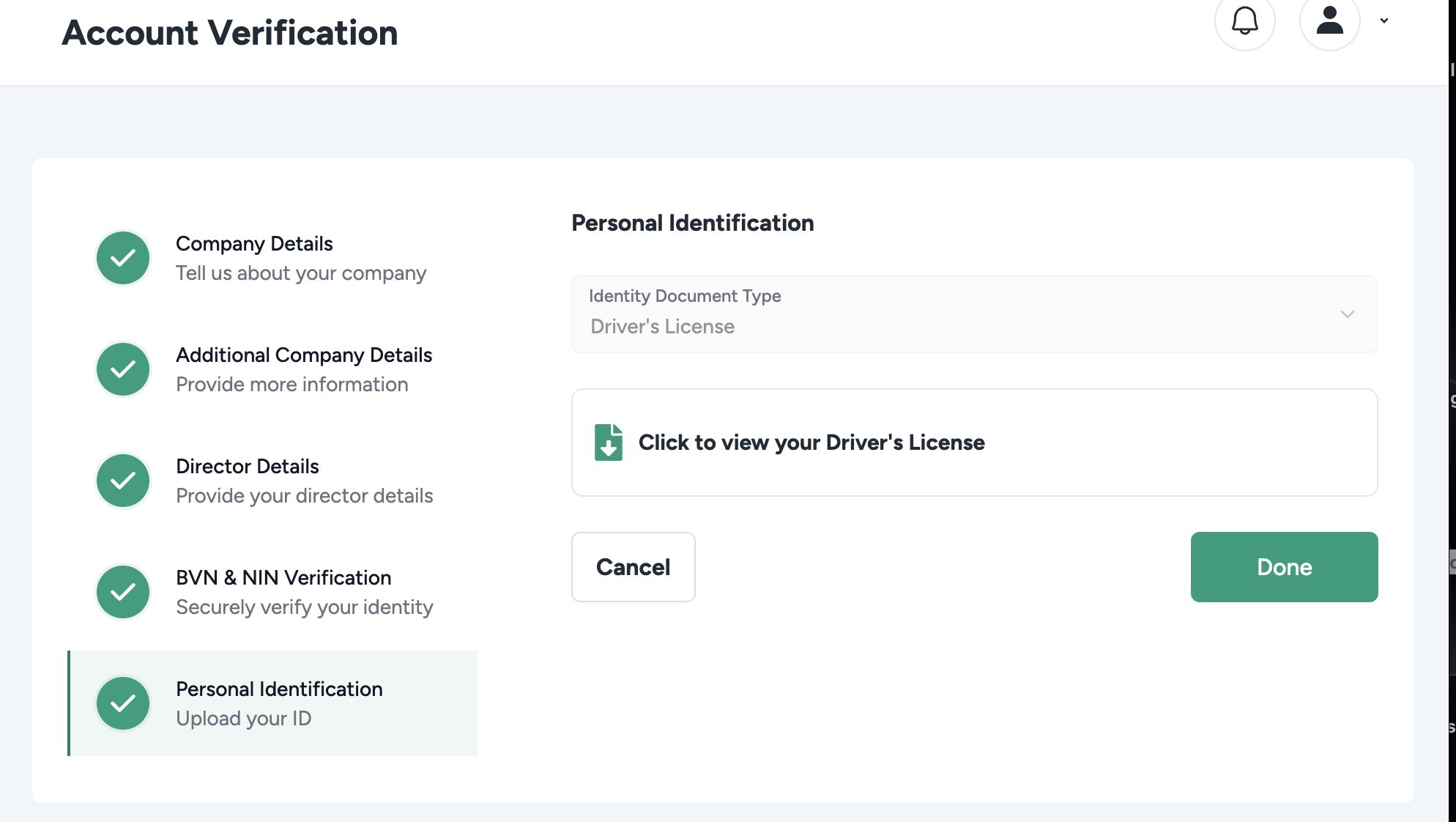Click the user profile avatar icon
Viewport: 1456px width, 822px height.
point(1329,21)
